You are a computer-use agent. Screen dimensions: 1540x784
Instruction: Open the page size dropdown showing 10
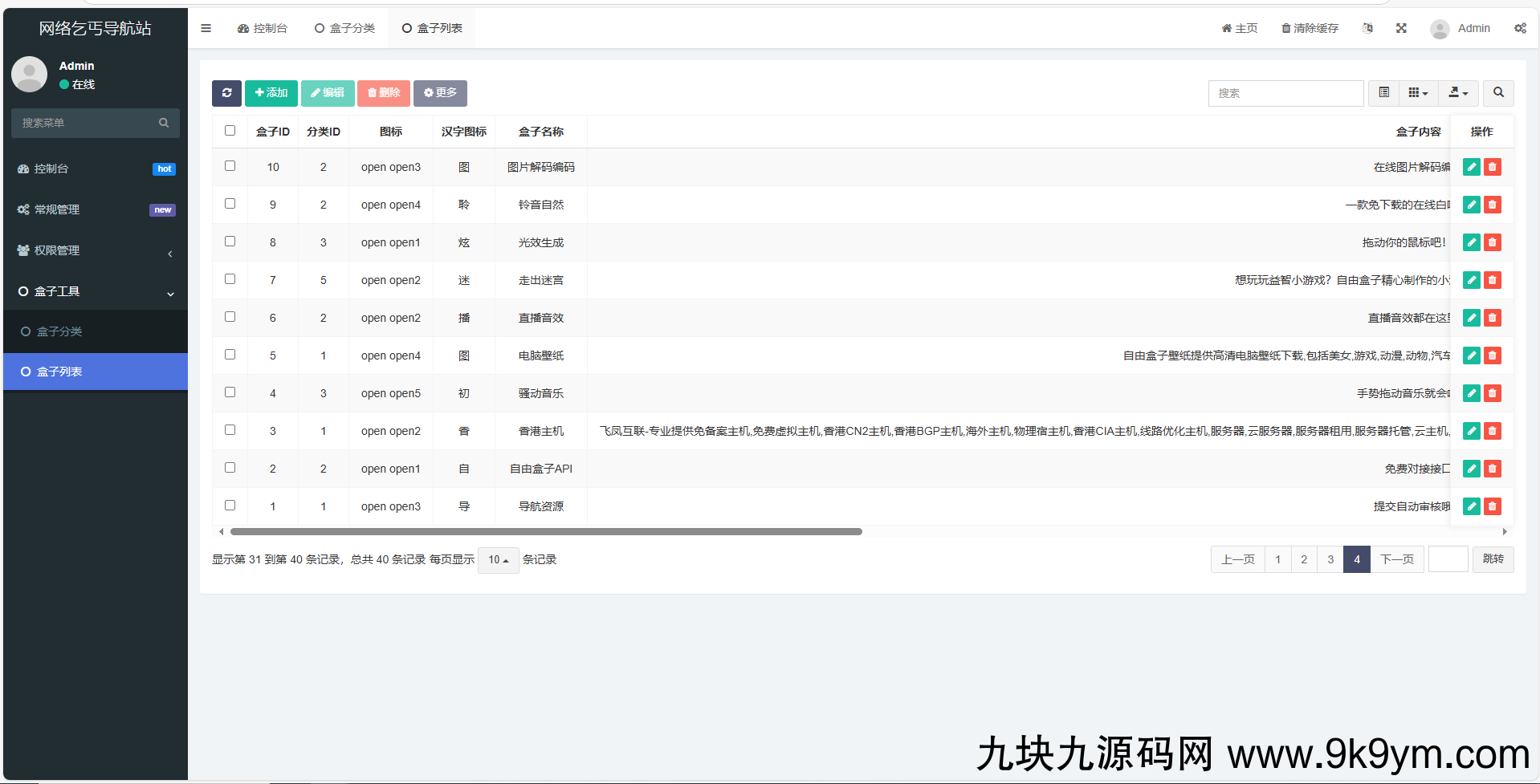pos(499,559)
